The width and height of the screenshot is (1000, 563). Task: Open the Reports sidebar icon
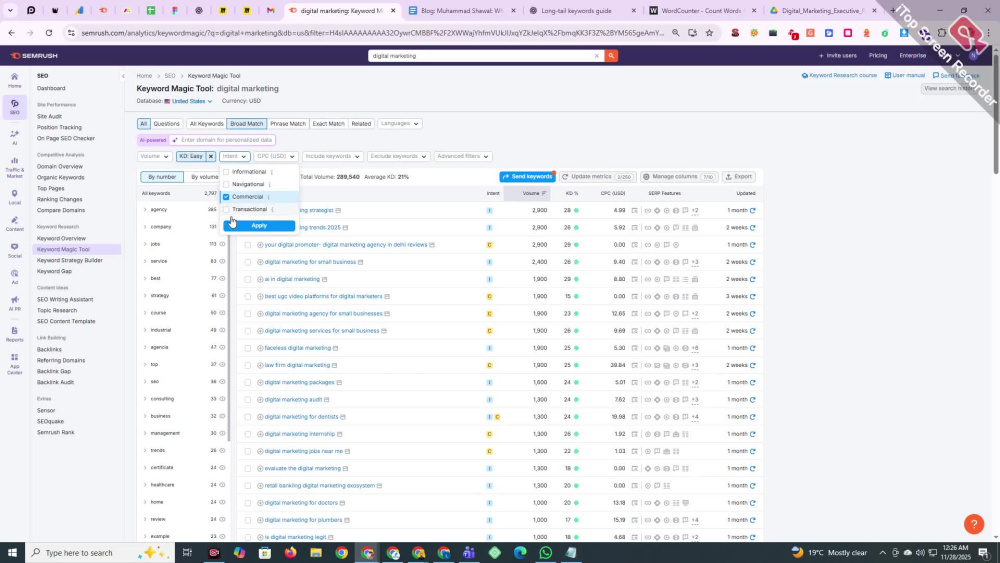(14, 334)
